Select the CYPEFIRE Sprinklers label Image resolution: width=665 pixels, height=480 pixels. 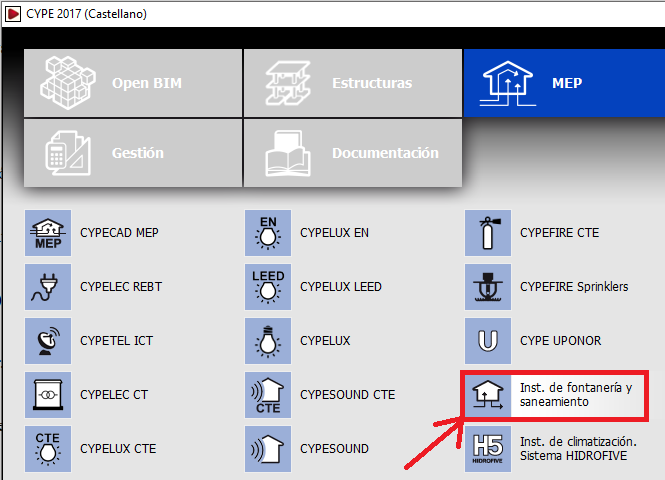click(574, 287)
